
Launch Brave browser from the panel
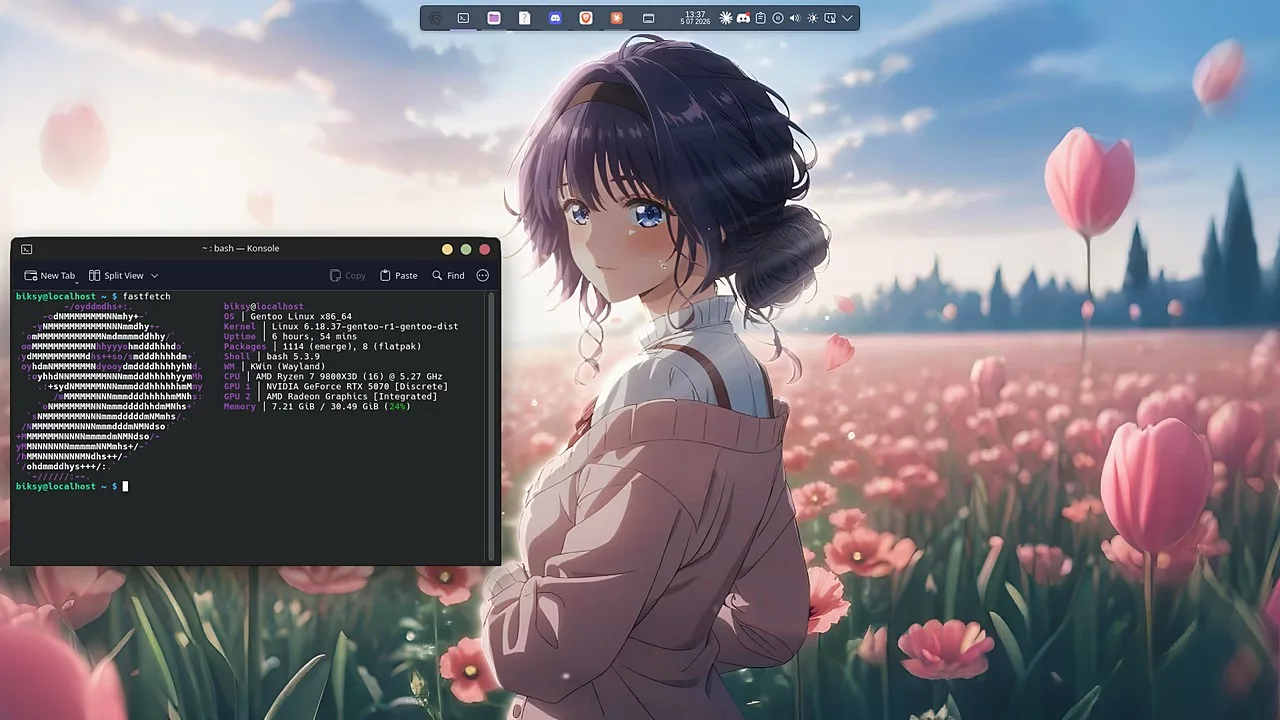coord(586,18)
